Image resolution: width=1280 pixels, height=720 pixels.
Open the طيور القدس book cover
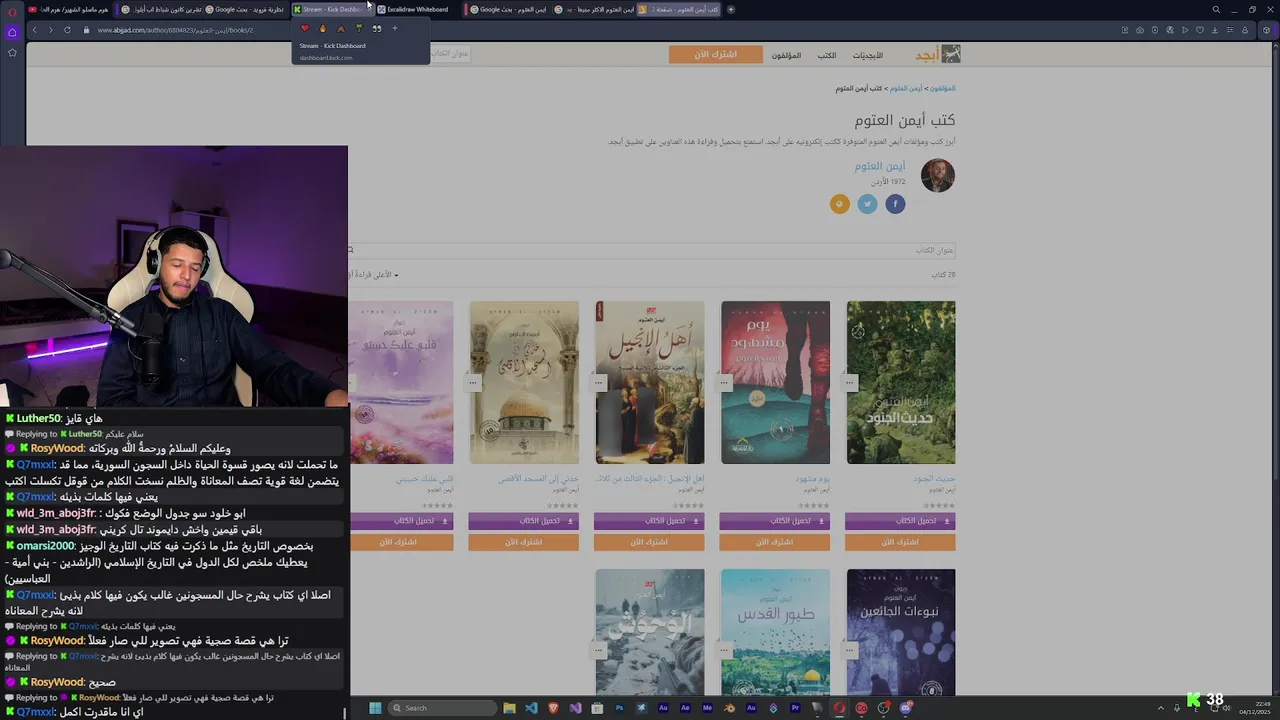pos(775,632)
